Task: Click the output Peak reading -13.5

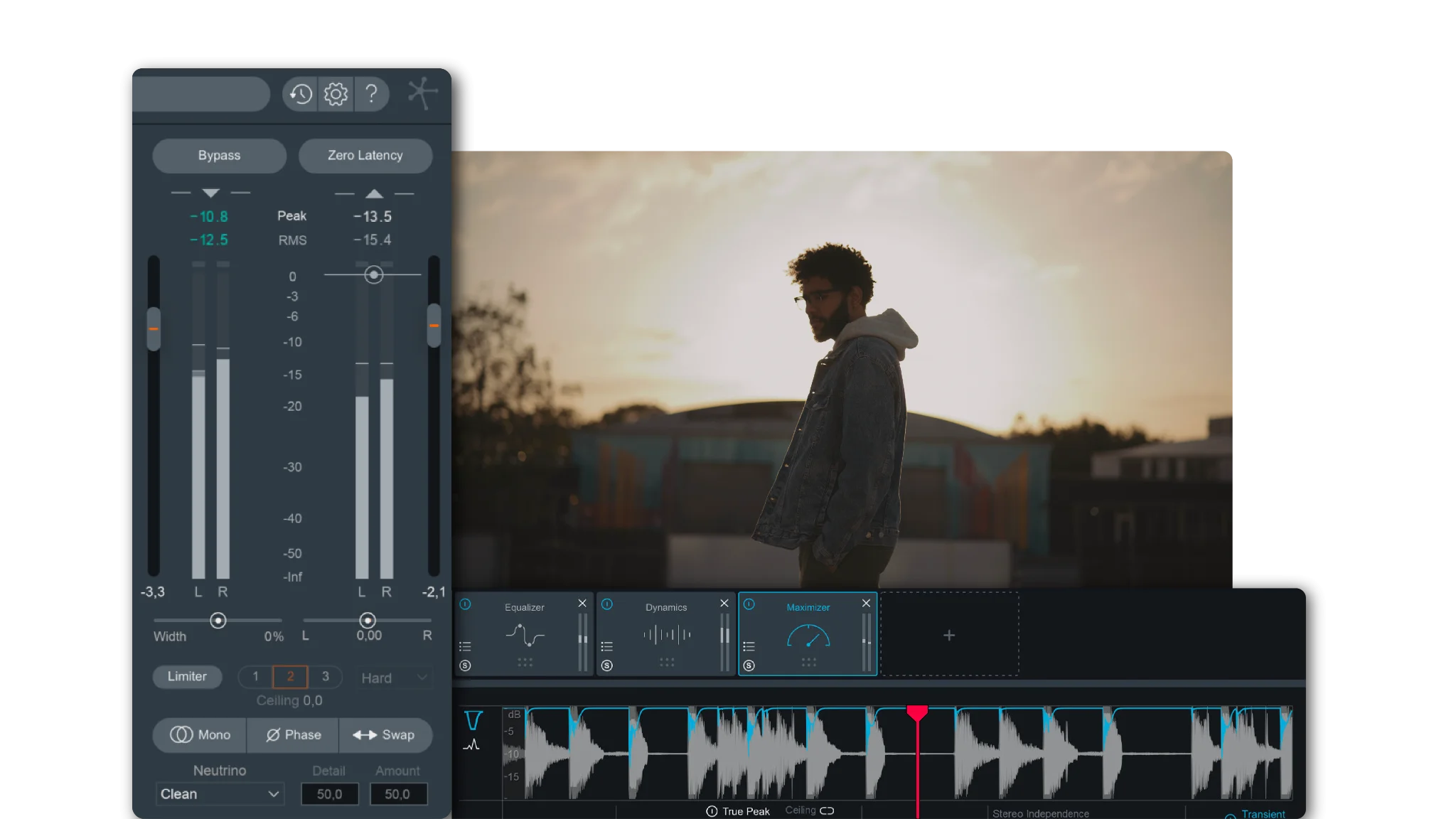Action: point(373,217)
